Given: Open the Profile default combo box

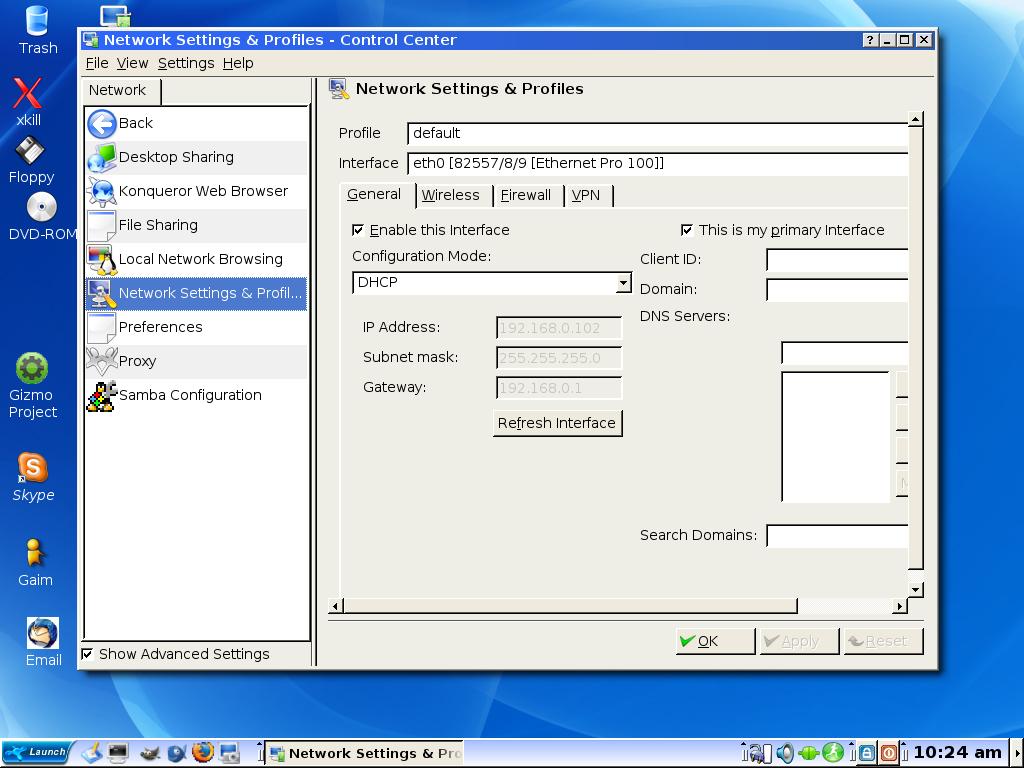Looking at the screenshot, I should click(657, 133).
